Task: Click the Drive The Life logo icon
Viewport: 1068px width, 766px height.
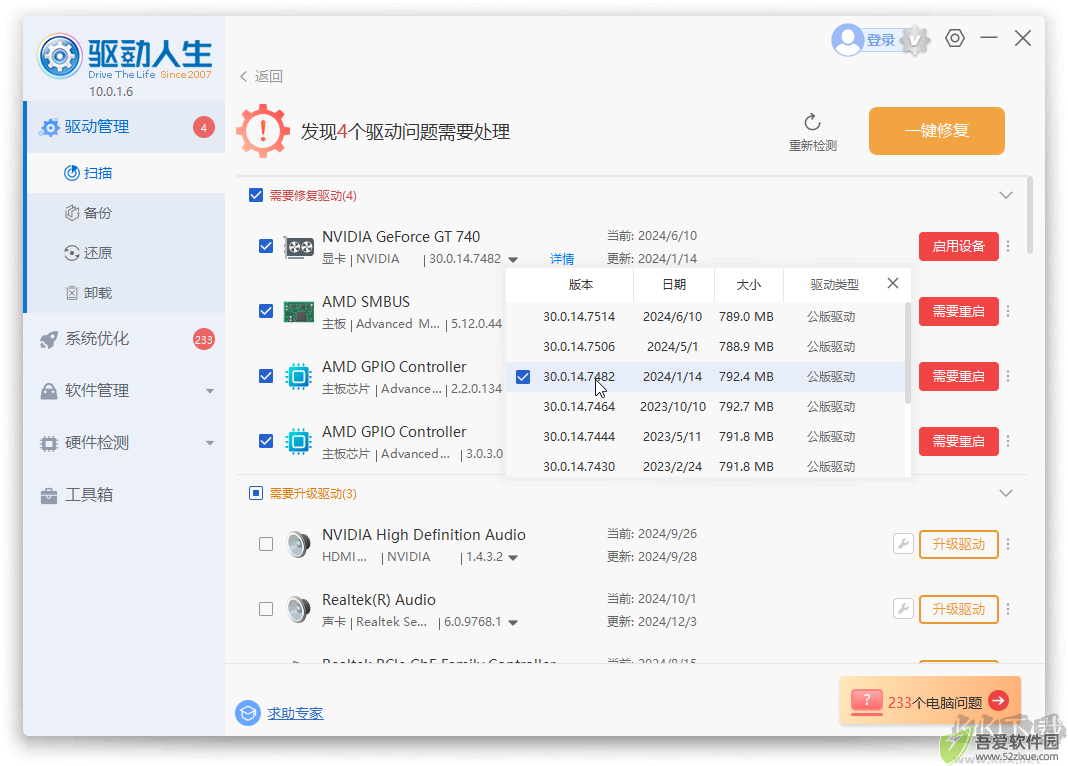Action: pyautogui.click(x=59, y=56)
